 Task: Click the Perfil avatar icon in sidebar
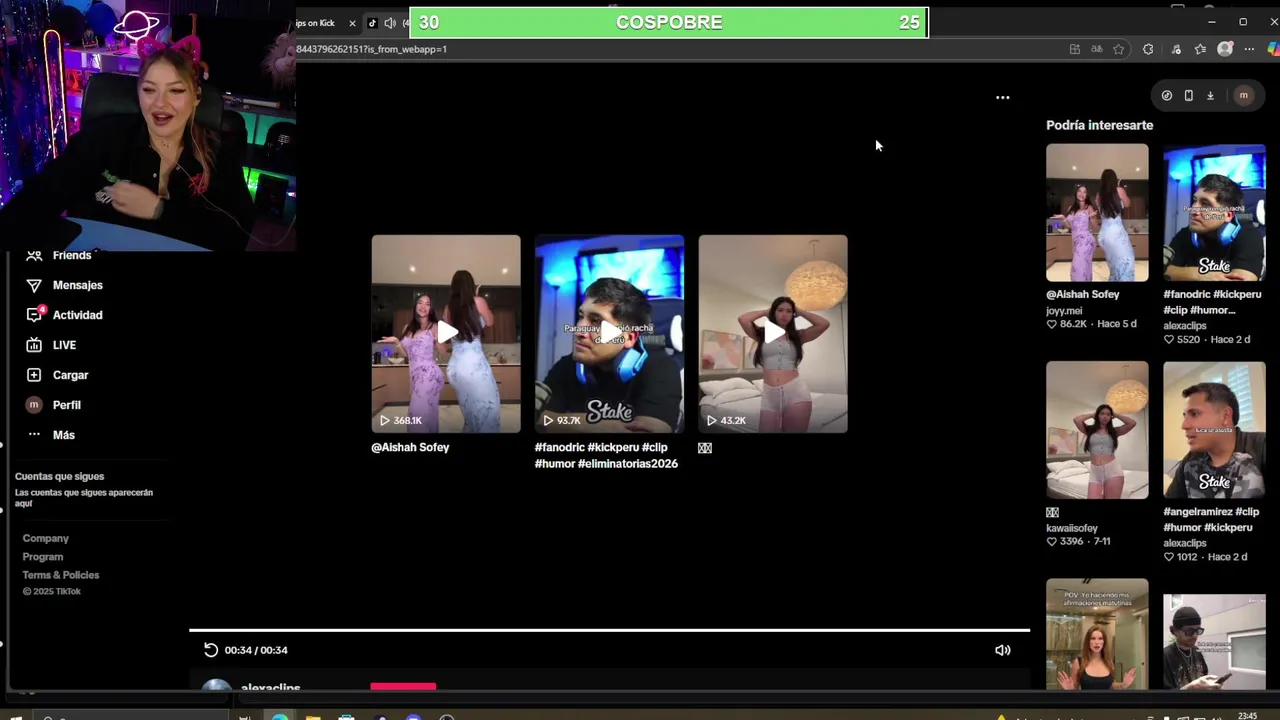point(34,405)
